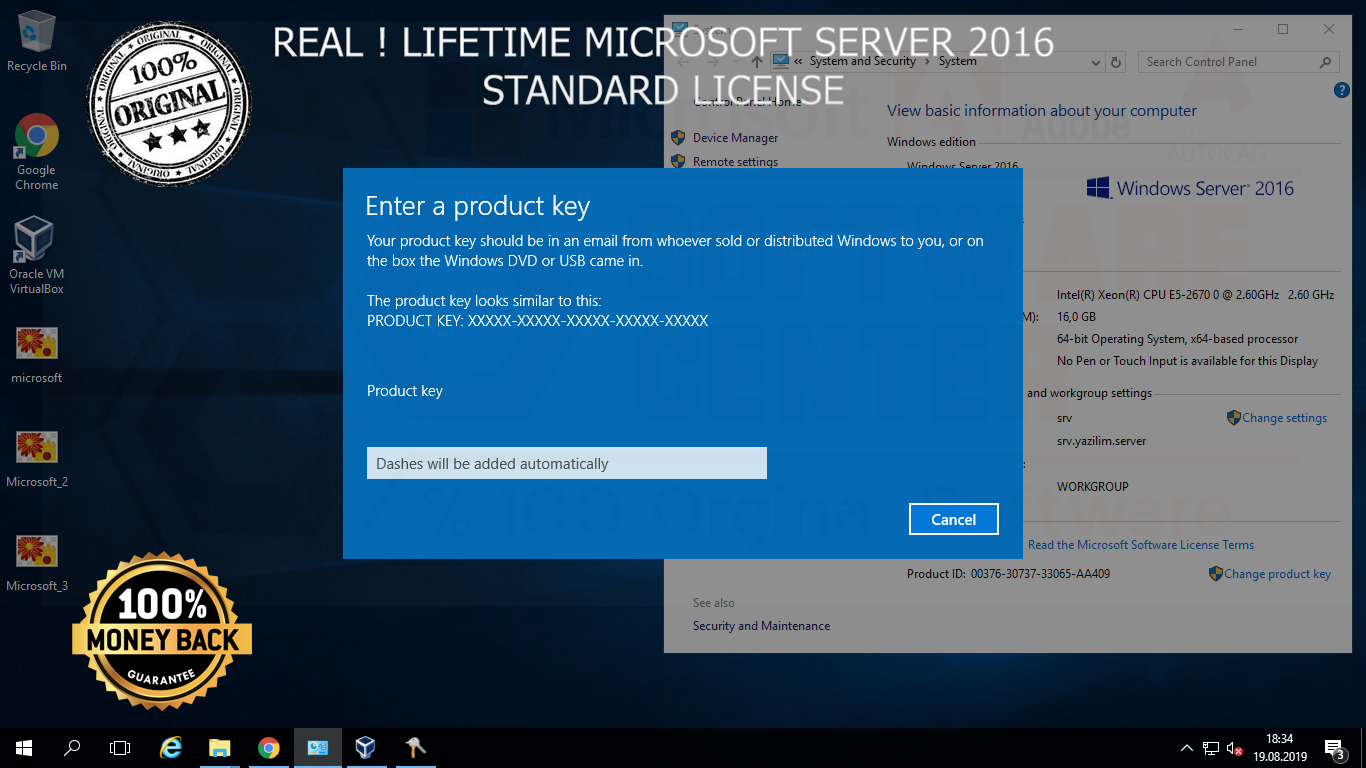This screenshot has height=768, width=1366.
Task: Open File Explorer from the taskbar
Action: (x=220, y=747)
